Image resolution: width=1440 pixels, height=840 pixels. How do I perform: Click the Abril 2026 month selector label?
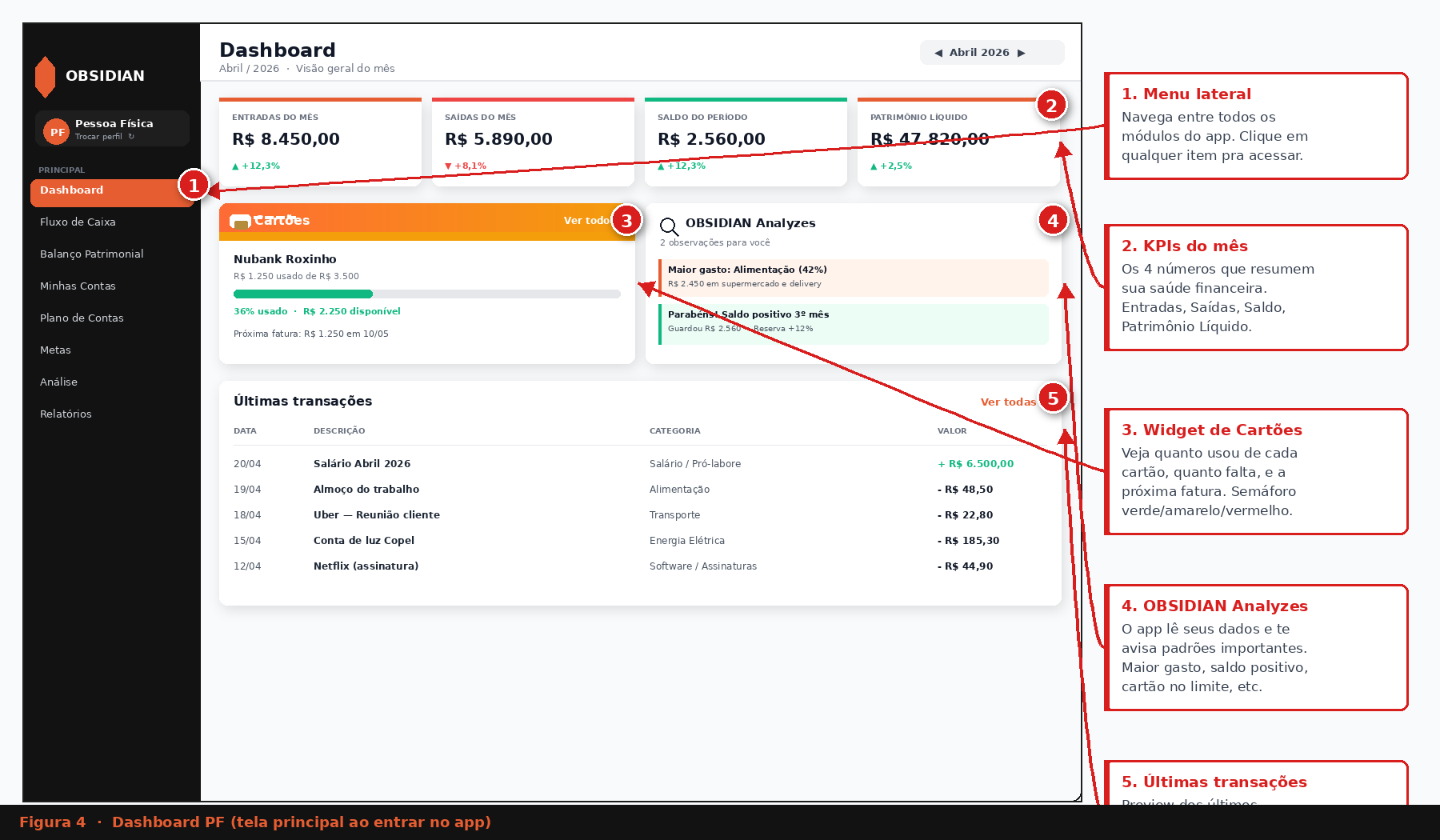pyautogui.click(x=979, y=53)
